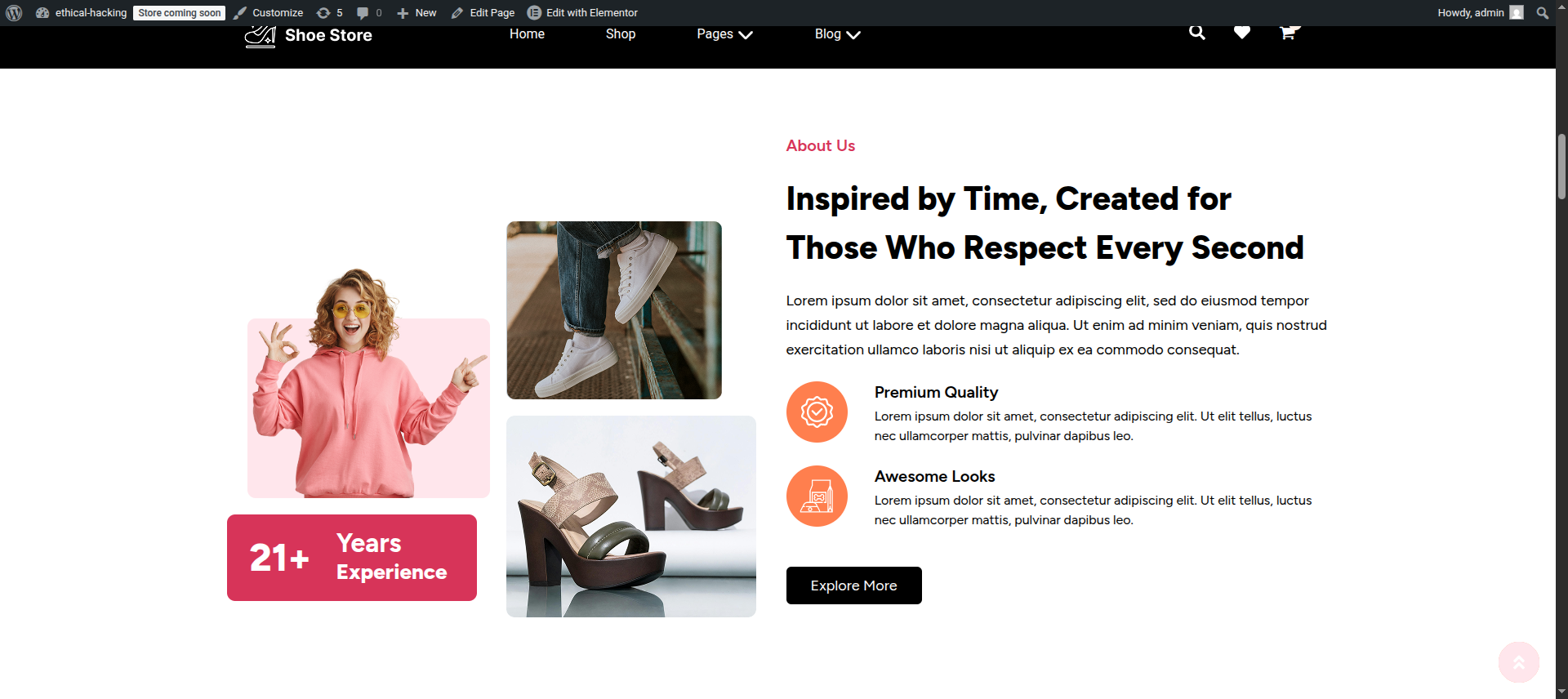1568x699 pixels.
Task: Click the updates icon showing 5
Action: coord(329,13)
